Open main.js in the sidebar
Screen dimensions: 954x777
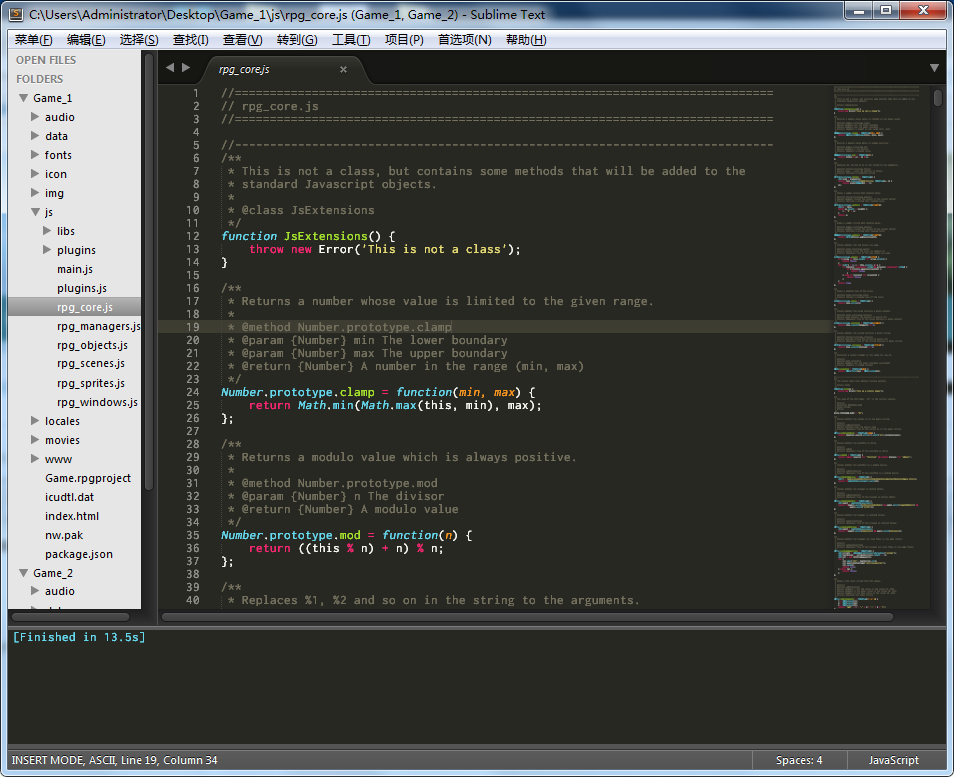(x=75, y=269)
